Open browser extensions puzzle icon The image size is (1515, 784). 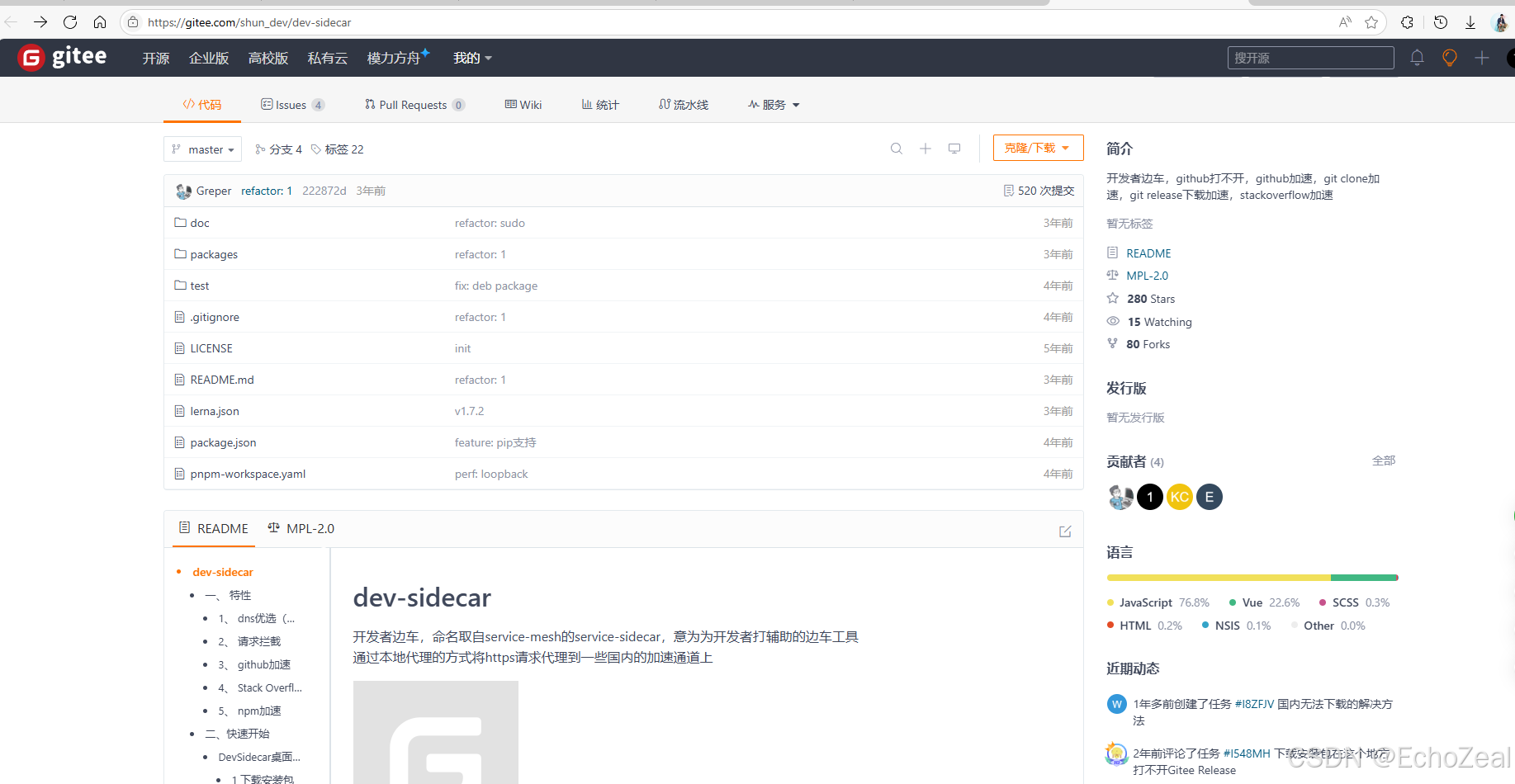tap(1407, 22)
